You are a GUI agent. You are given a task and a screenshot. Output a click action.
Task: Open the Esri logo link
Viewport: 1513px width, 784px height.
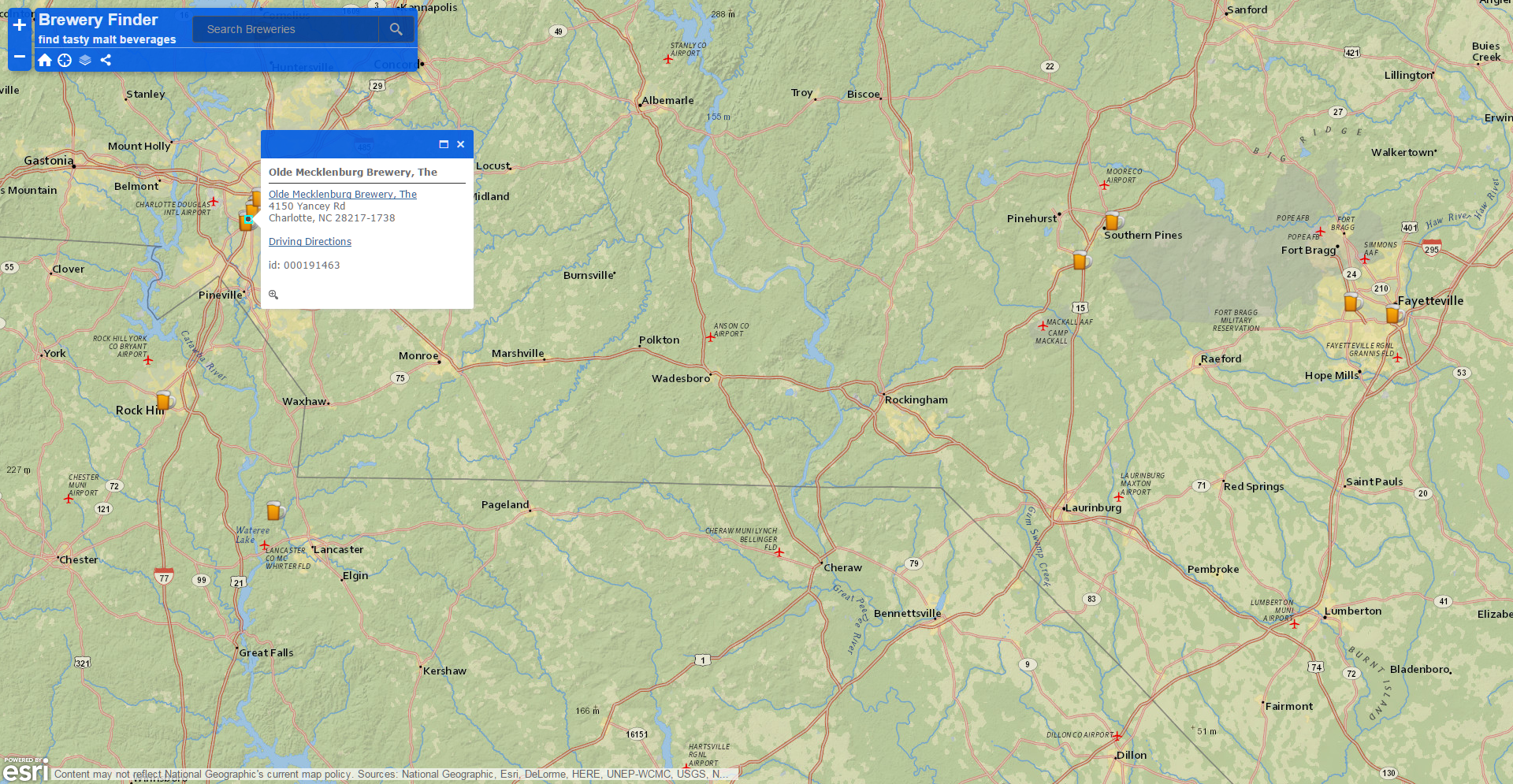[x=25, y=770]
